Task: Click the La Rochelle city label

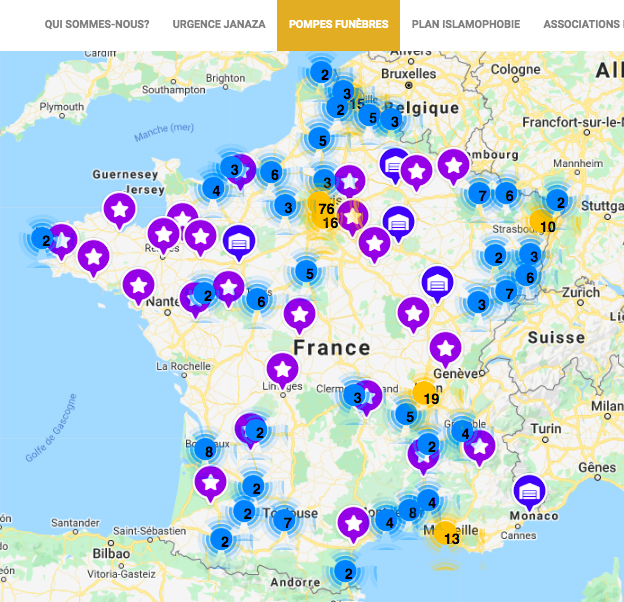Action: [x=183, y=366]
